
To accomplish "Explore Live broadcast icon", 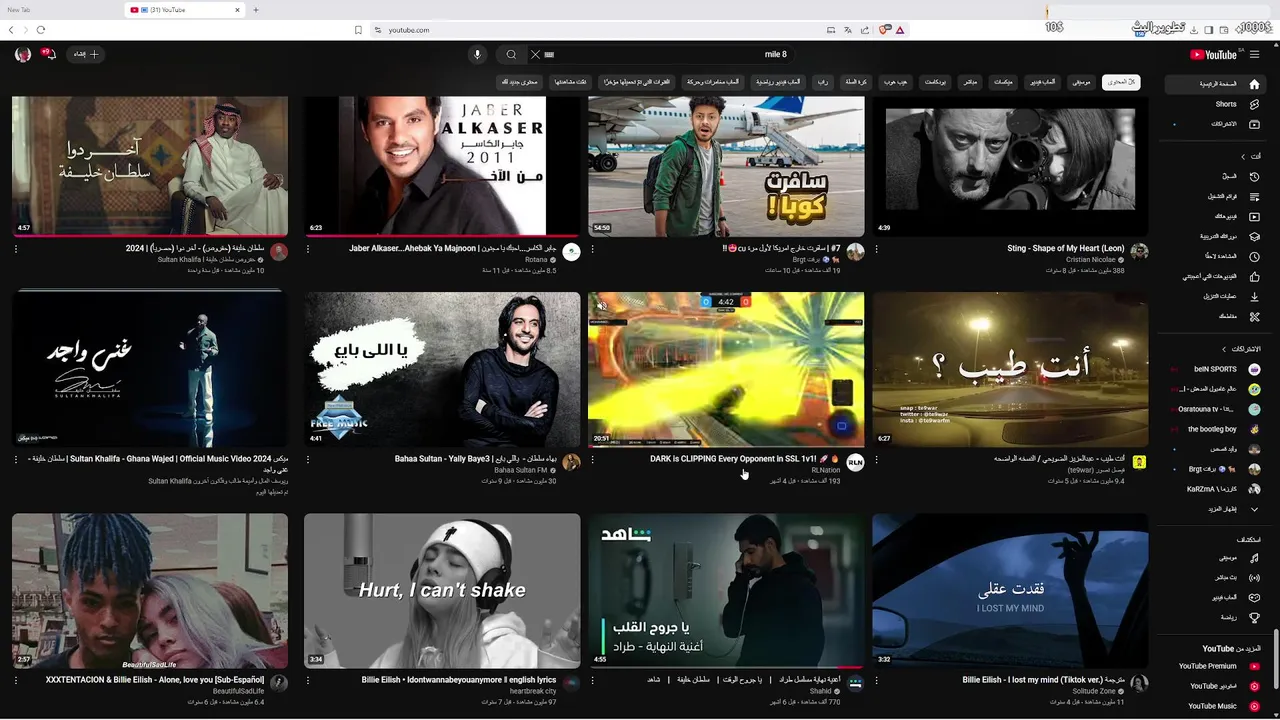I will pyautogui.click(x=1254, y=578).
